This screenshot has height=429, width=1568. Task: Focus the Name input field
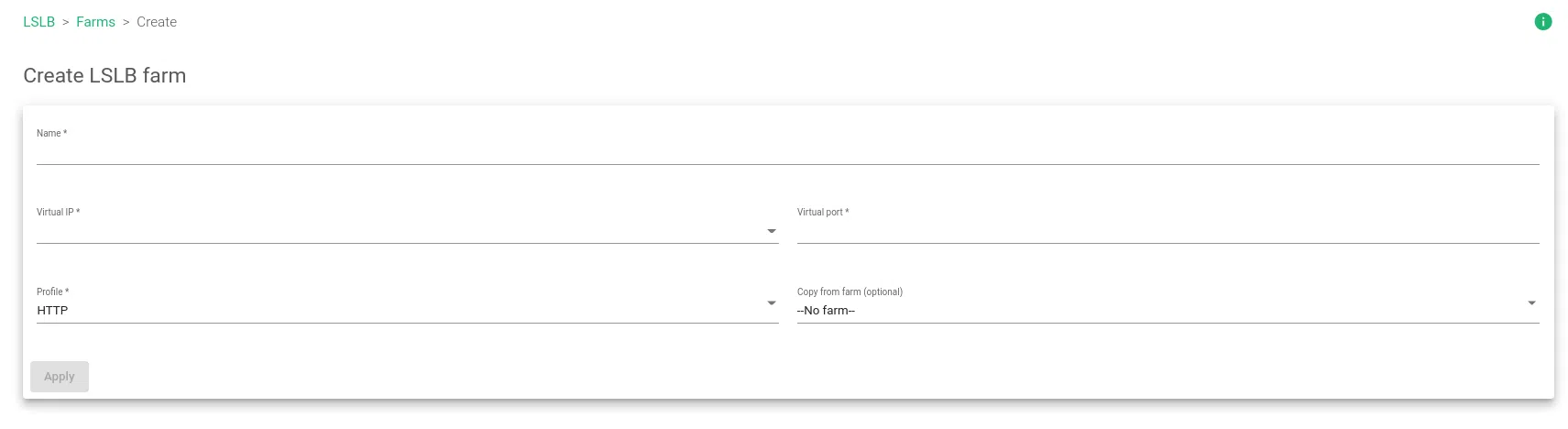[786, 152]
